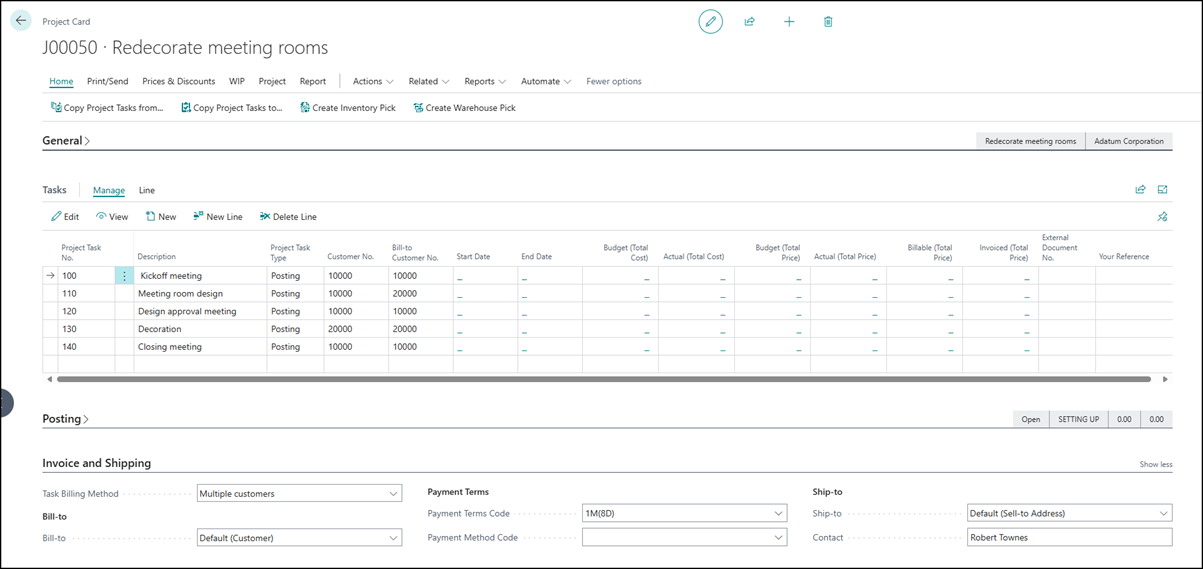The image size is (1203, 569).
Task: Click the share icon in page header
Action: pyautogui.click(x=749, y=21)
